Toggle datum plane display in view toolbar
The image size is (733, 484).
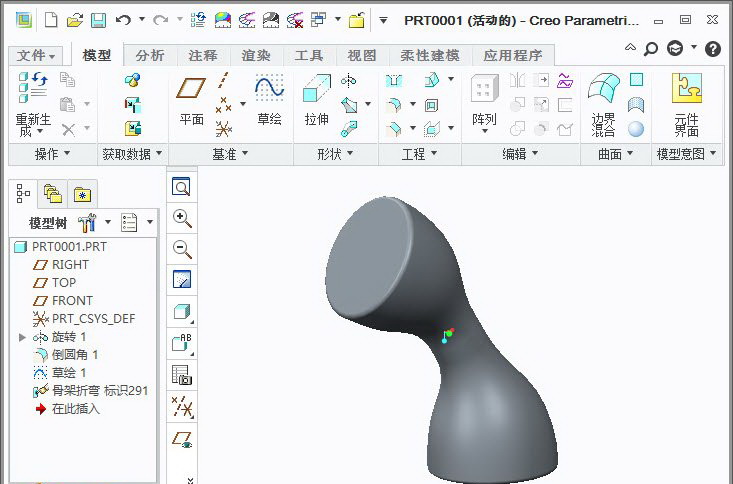[182, 438]
